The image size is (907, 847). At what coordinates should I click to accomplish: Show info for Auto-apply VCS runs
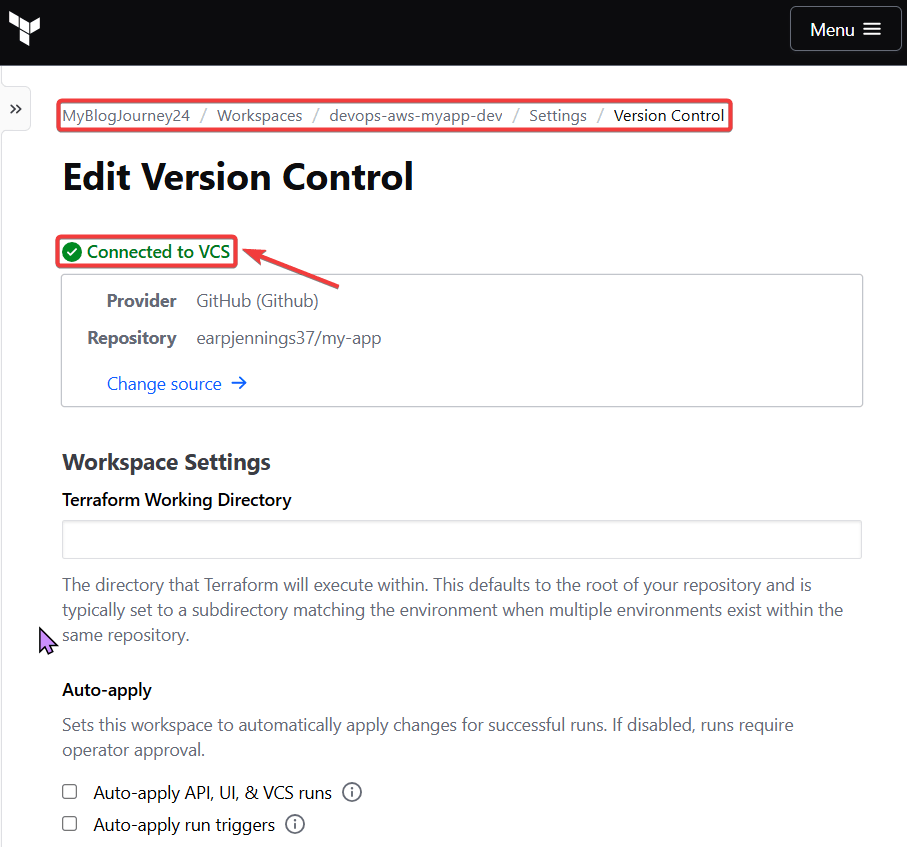(x=352, y=793)
